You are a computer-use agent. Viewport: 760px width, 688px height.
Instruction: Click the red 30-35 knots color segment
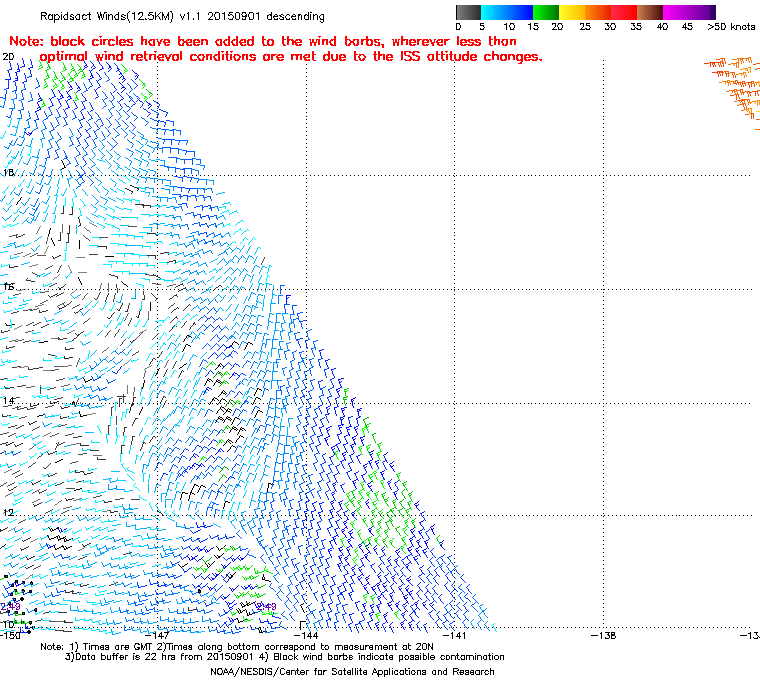[x=624, y=12]
